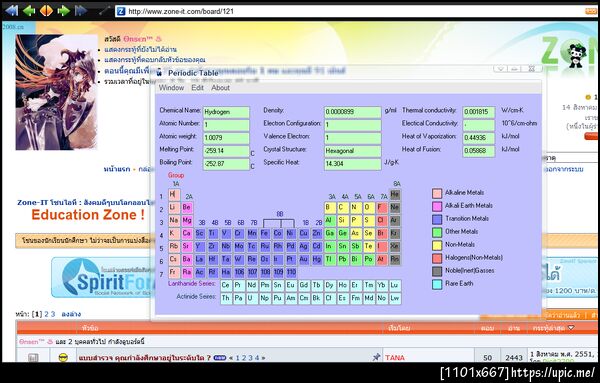The image size is (600, 383).
Task: Click the pin icon beside the pinned topic
Action: [376, 357]
